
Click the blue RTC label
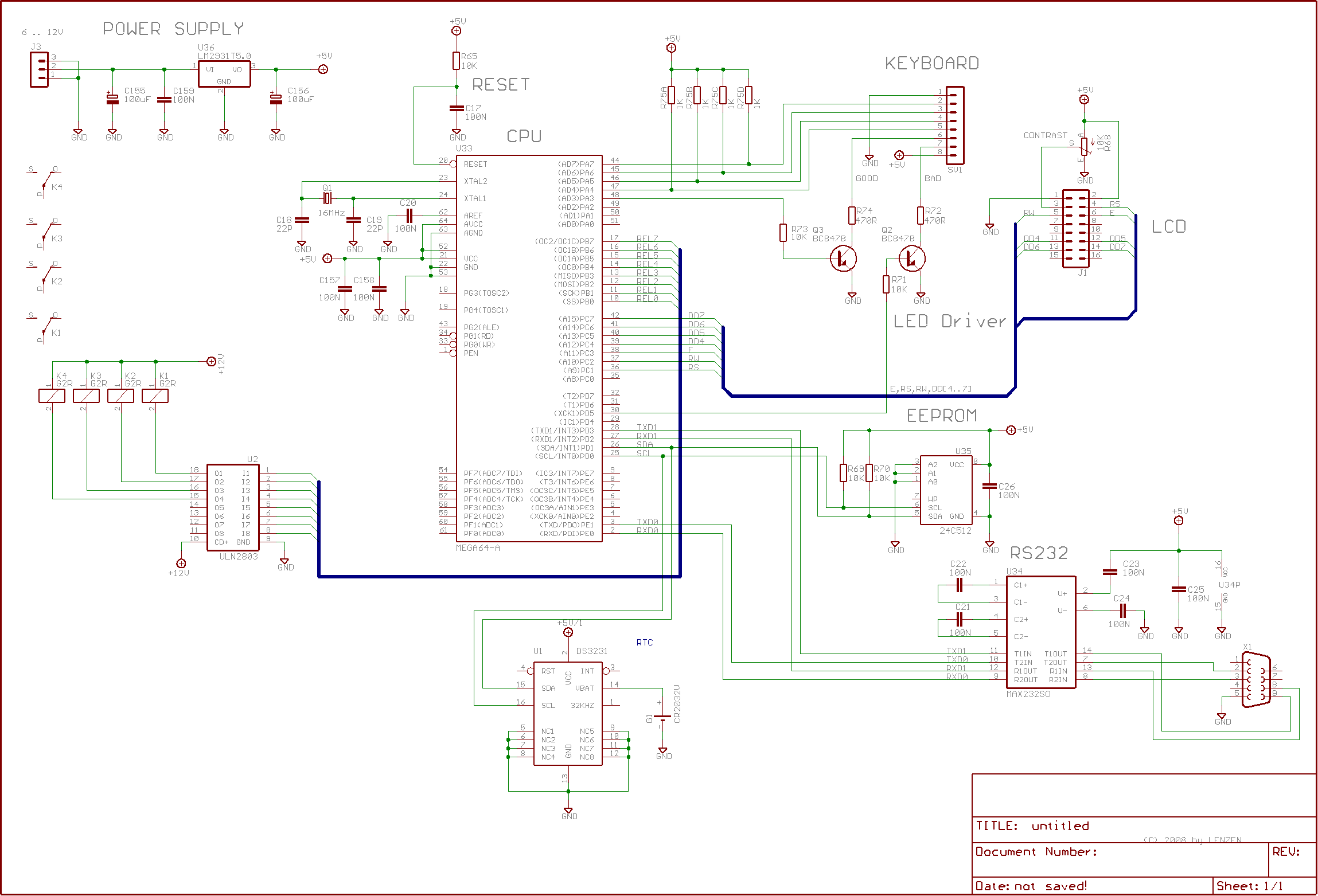pyautogui.click(x=645, y=643)
